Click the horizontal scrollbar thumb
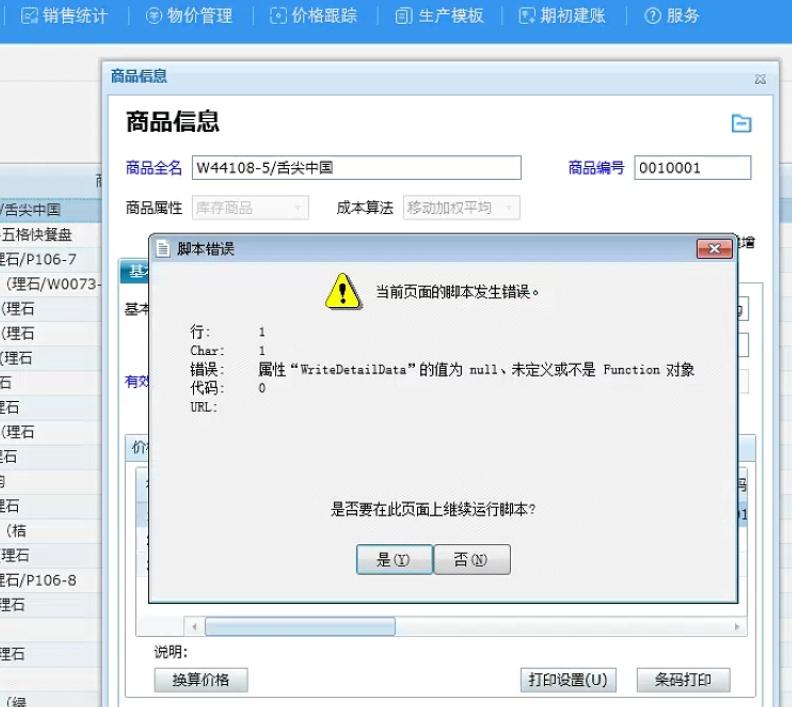Viewport: 792px width, 707px height. point(300,627)
